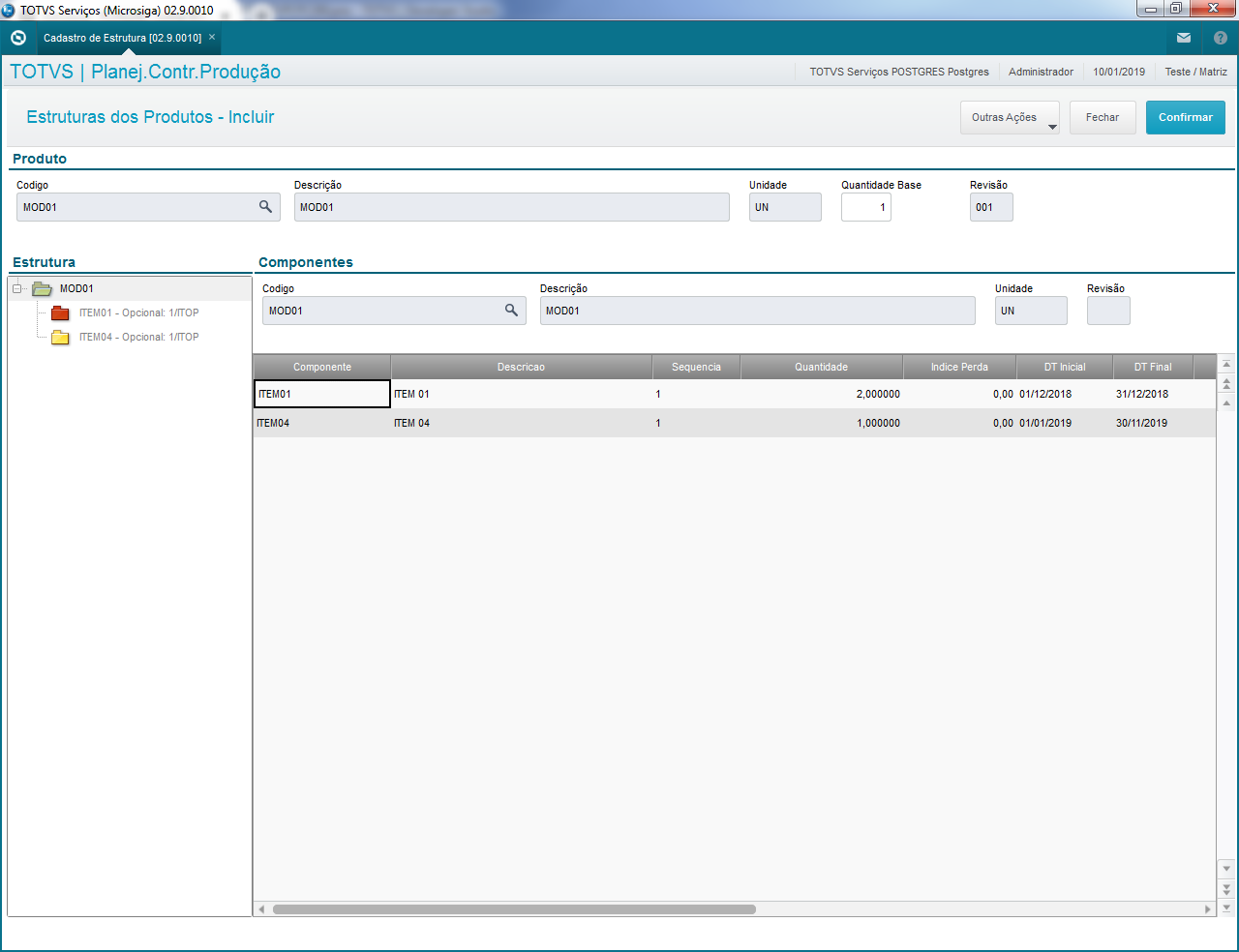Click the Quantidade column header
The image size is (1239, 952).
(821, 367)
